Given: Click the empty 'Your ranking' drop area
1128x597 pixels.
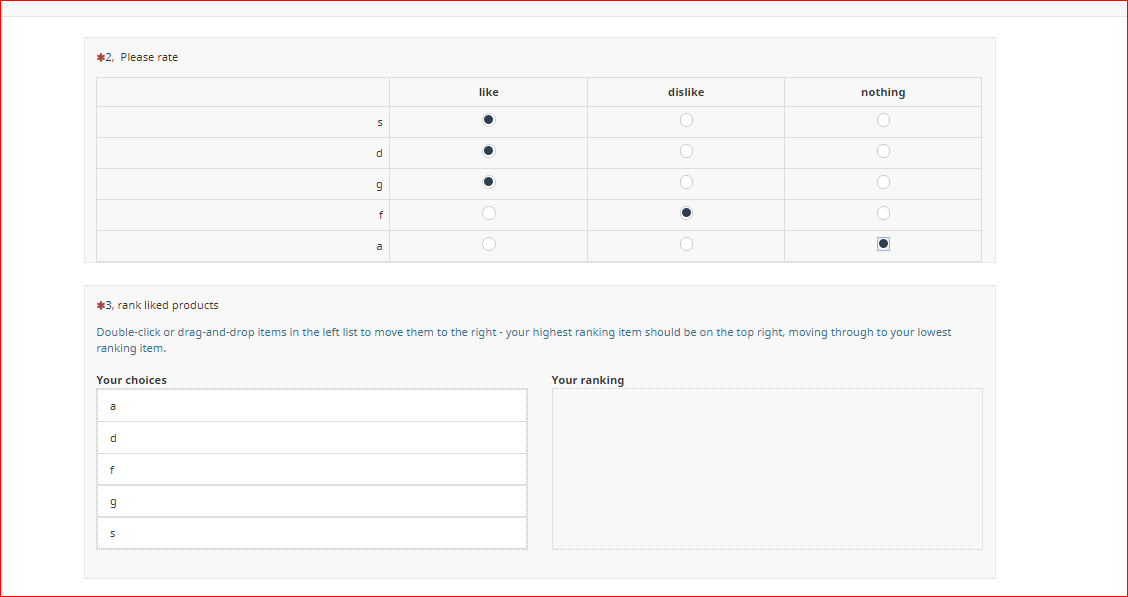Looking at the screenshot, I should pyautogui.click(x=767, y=469).
